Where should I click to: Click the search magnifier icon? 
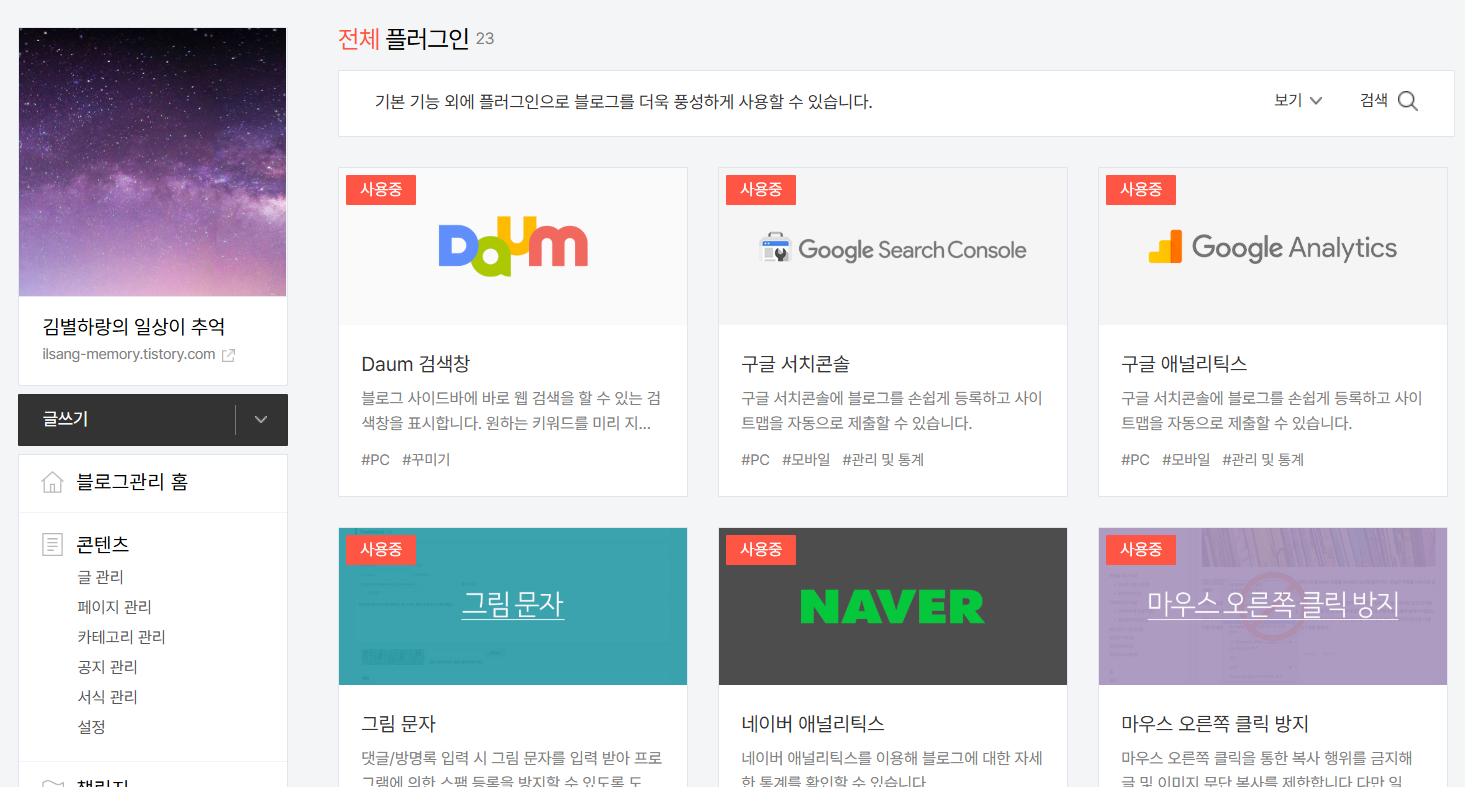pyautogui.click(x=1408, y=101)
